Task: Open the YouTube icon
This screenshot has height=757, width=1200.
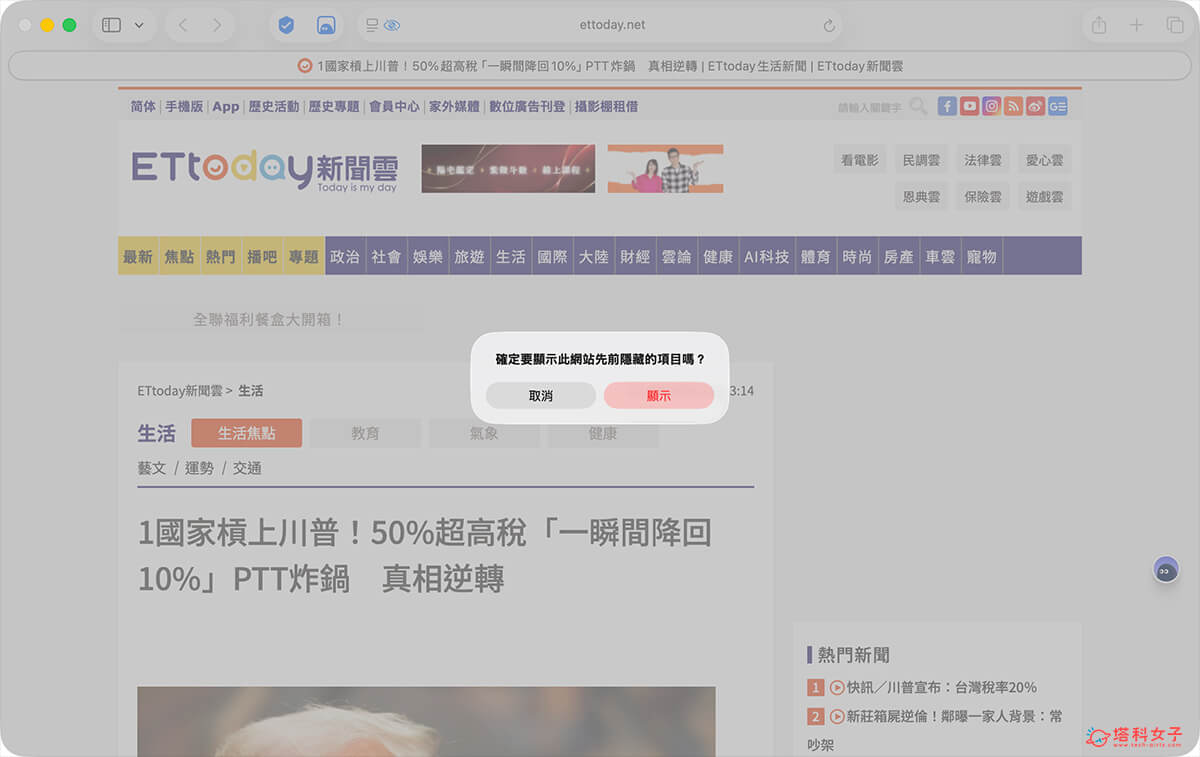Action: point(969,106)
